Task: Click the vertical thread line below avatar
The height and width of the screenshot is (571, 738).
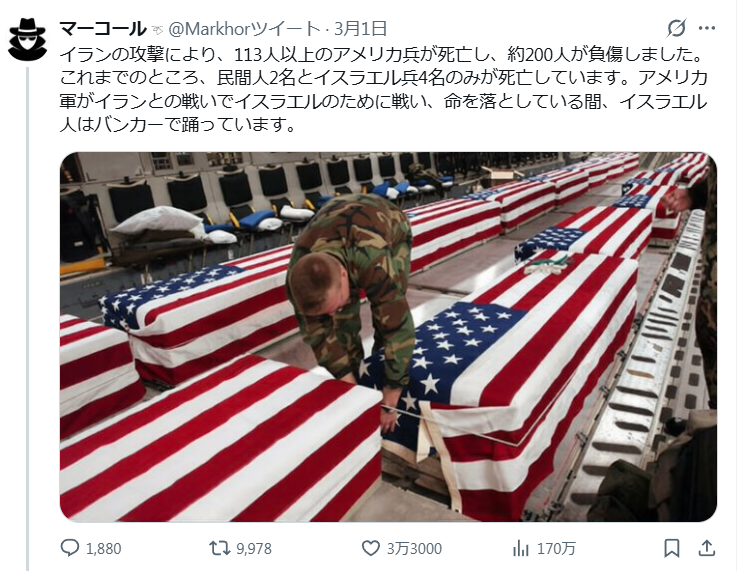Action: pos(27,318)
